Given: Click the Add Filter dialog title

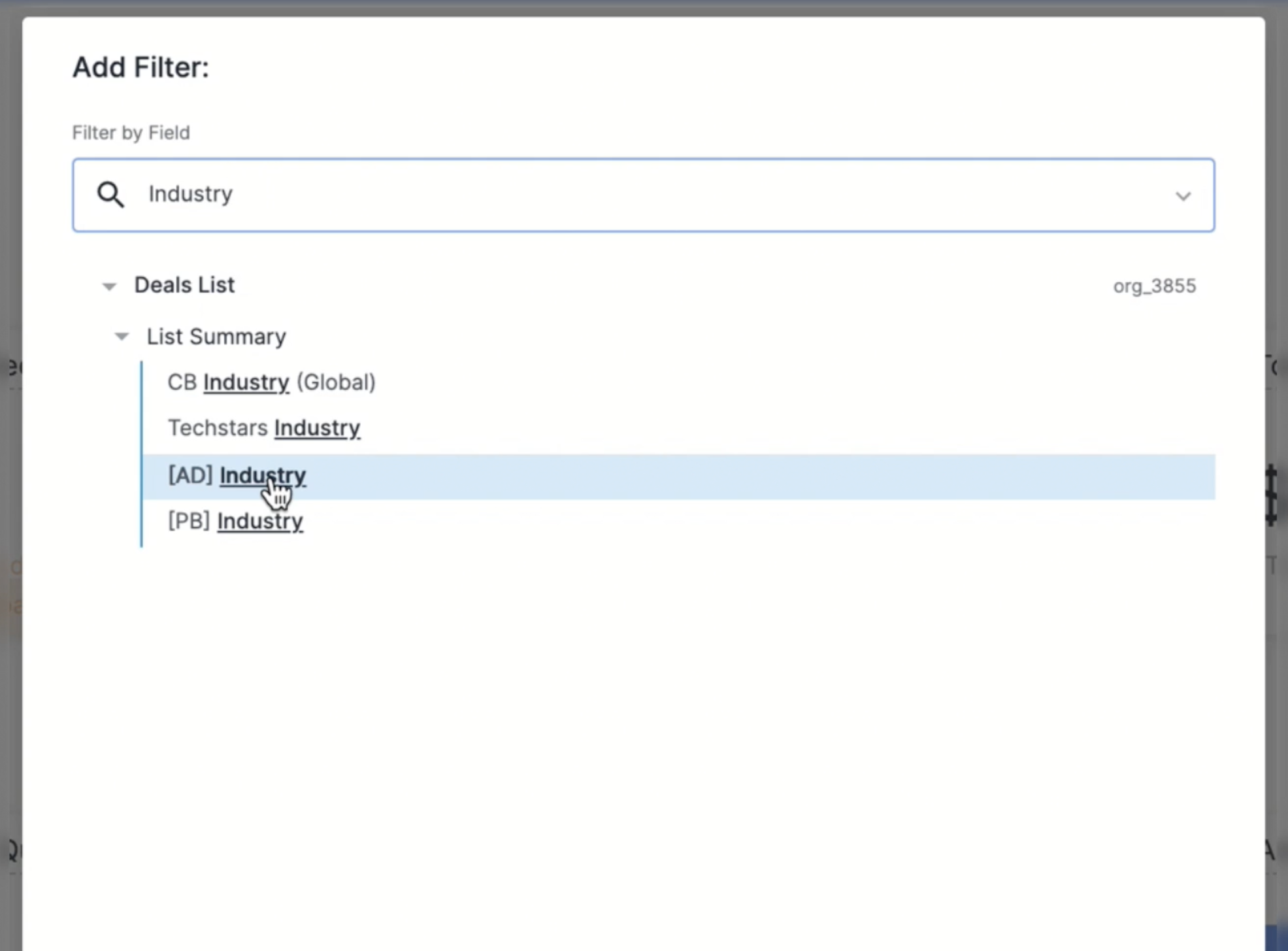Looking at the screenshot, I should 140,67.
